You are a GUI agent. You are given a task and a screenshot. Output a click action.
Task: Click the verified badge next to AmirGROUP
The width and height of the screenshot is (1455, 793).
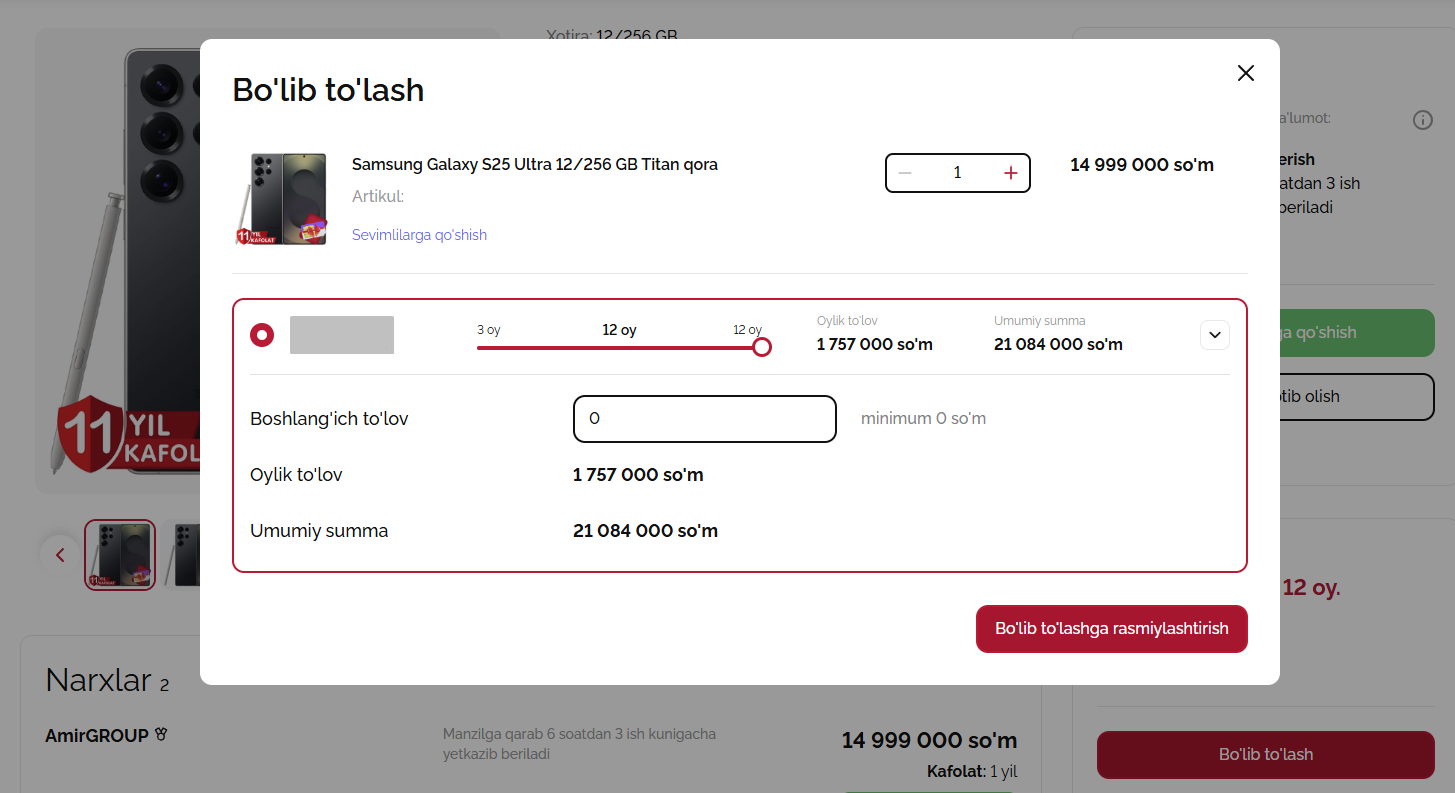(161, 735)
